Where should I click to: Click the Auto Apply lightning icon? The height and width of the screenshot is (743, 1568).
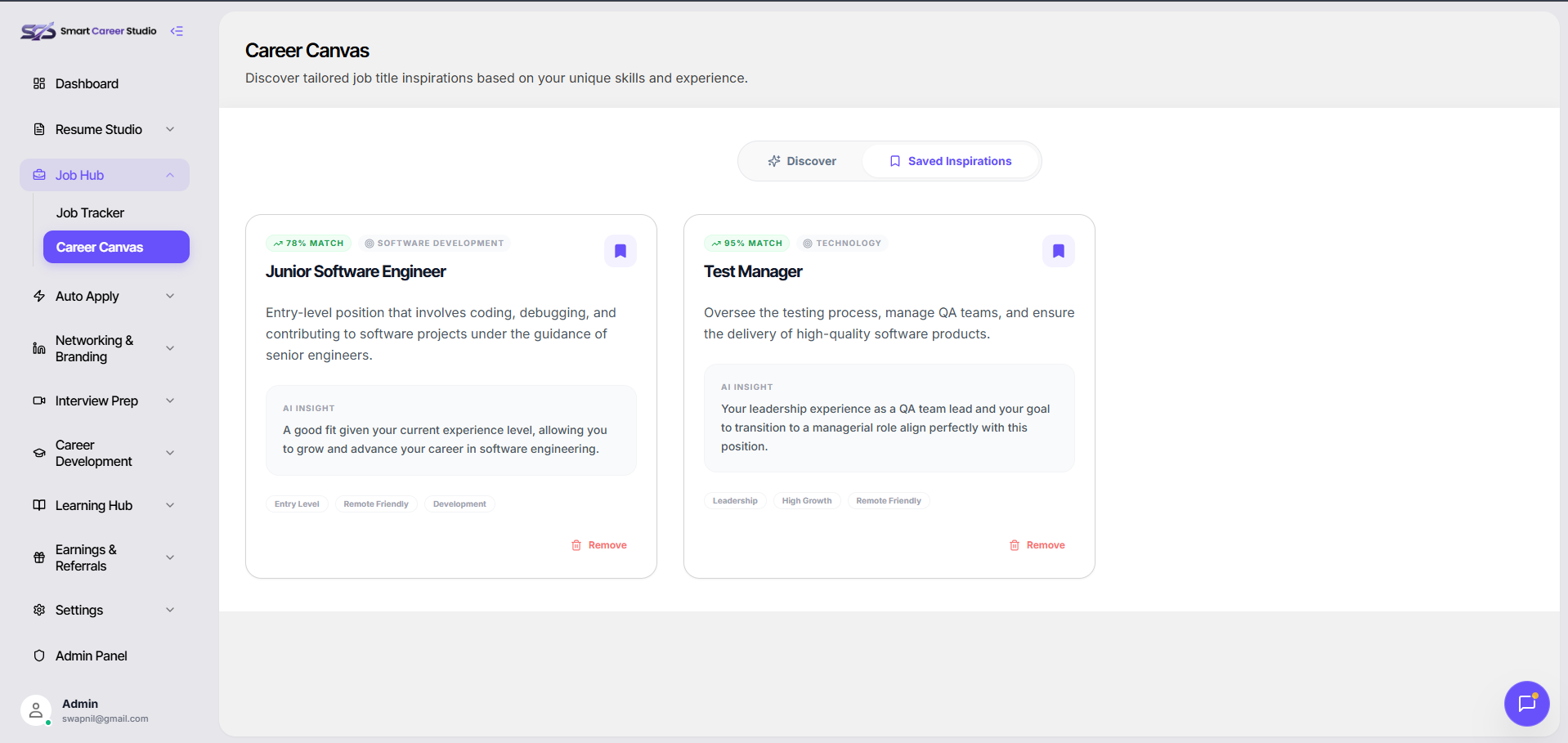[39, 296]
